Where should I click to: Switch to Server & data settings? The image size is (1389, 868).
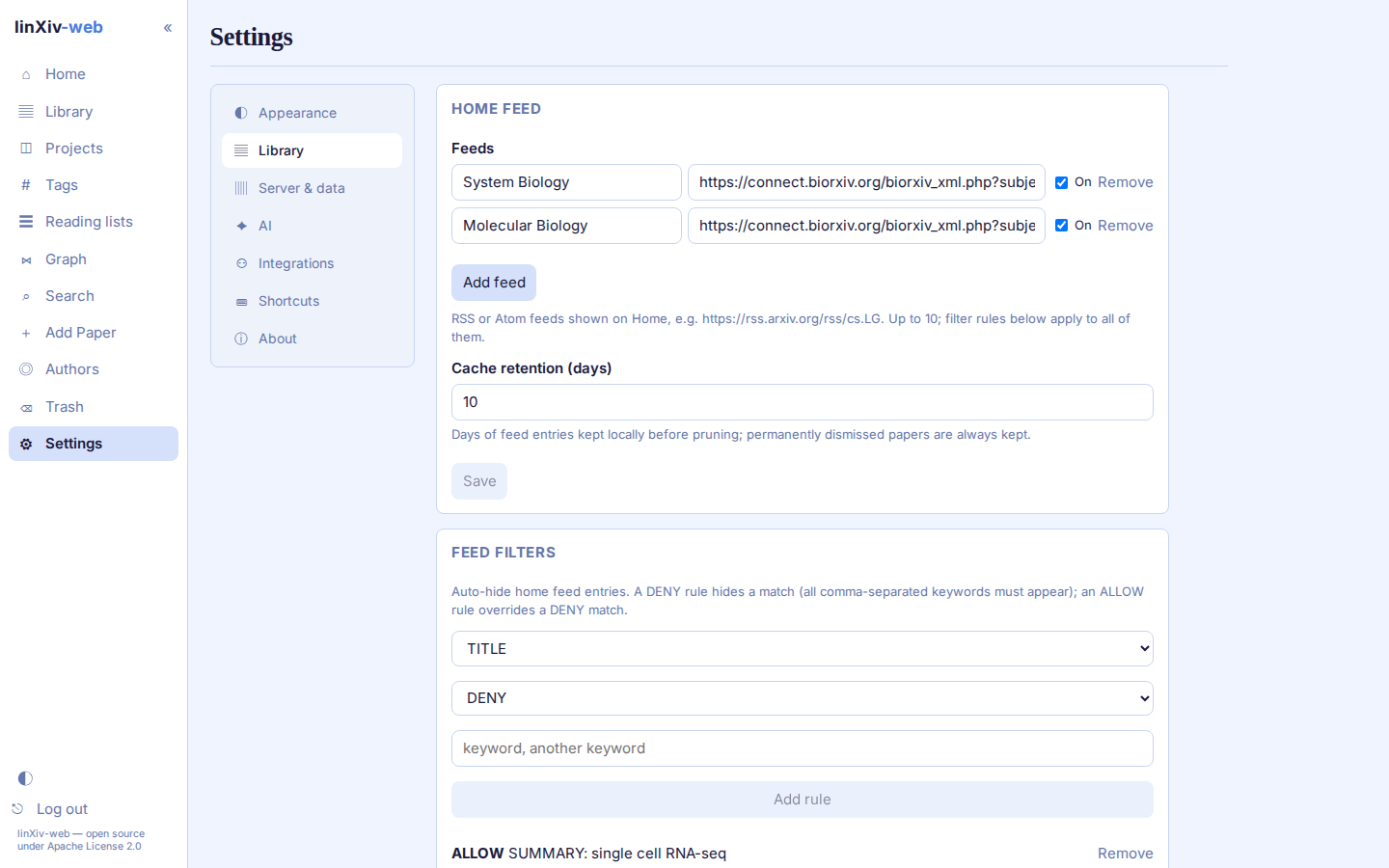pos(312,188)
